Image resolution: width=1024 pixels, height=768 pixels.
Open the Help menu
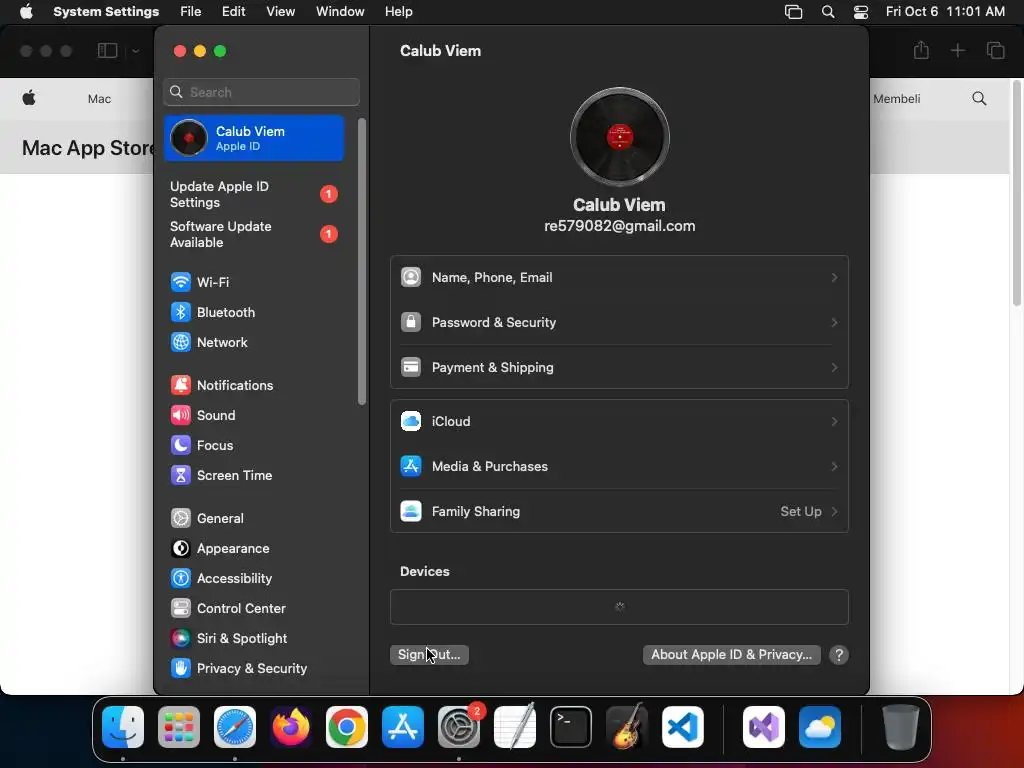point(398,11)
